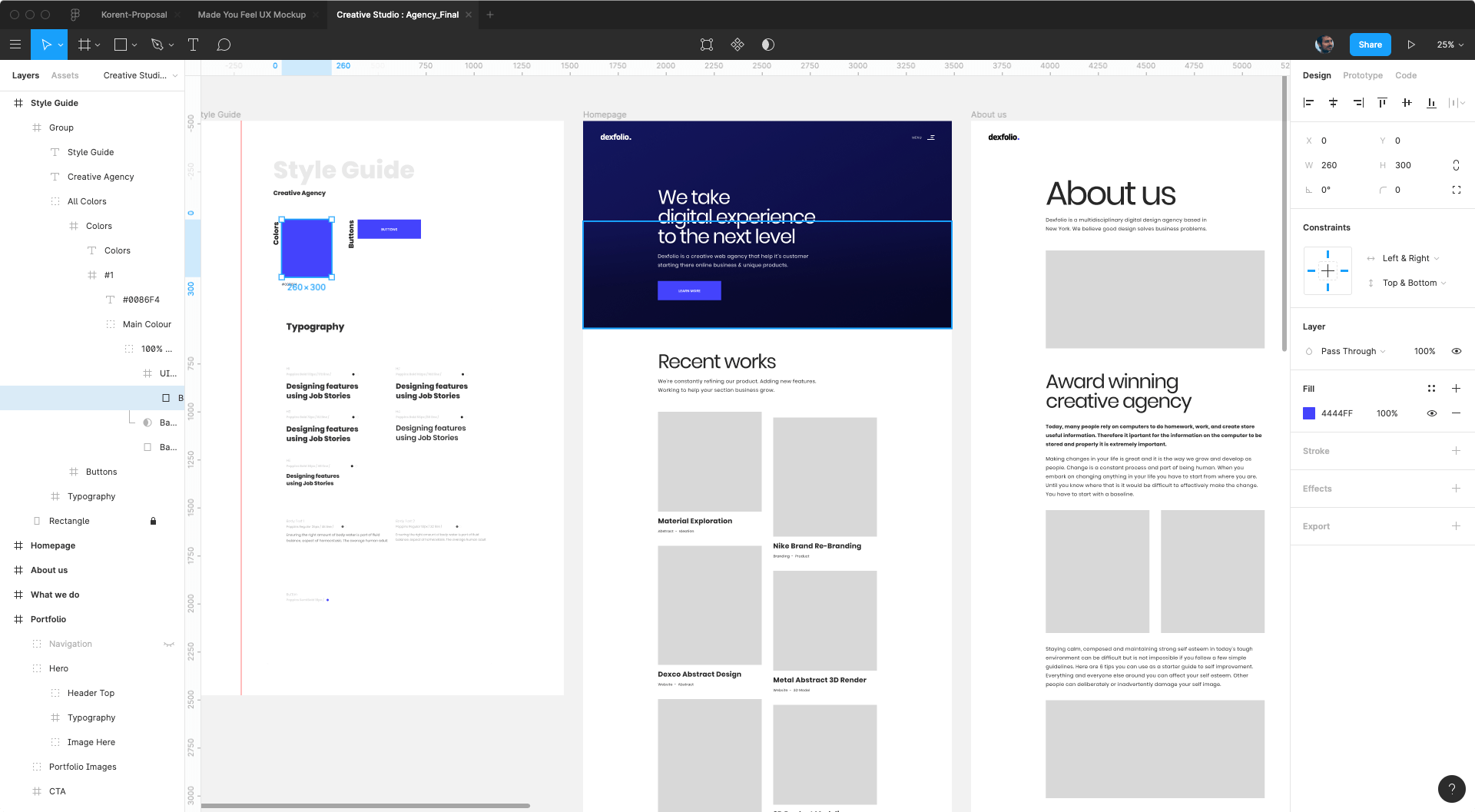Click the Create Component icon

pos(737,45)
